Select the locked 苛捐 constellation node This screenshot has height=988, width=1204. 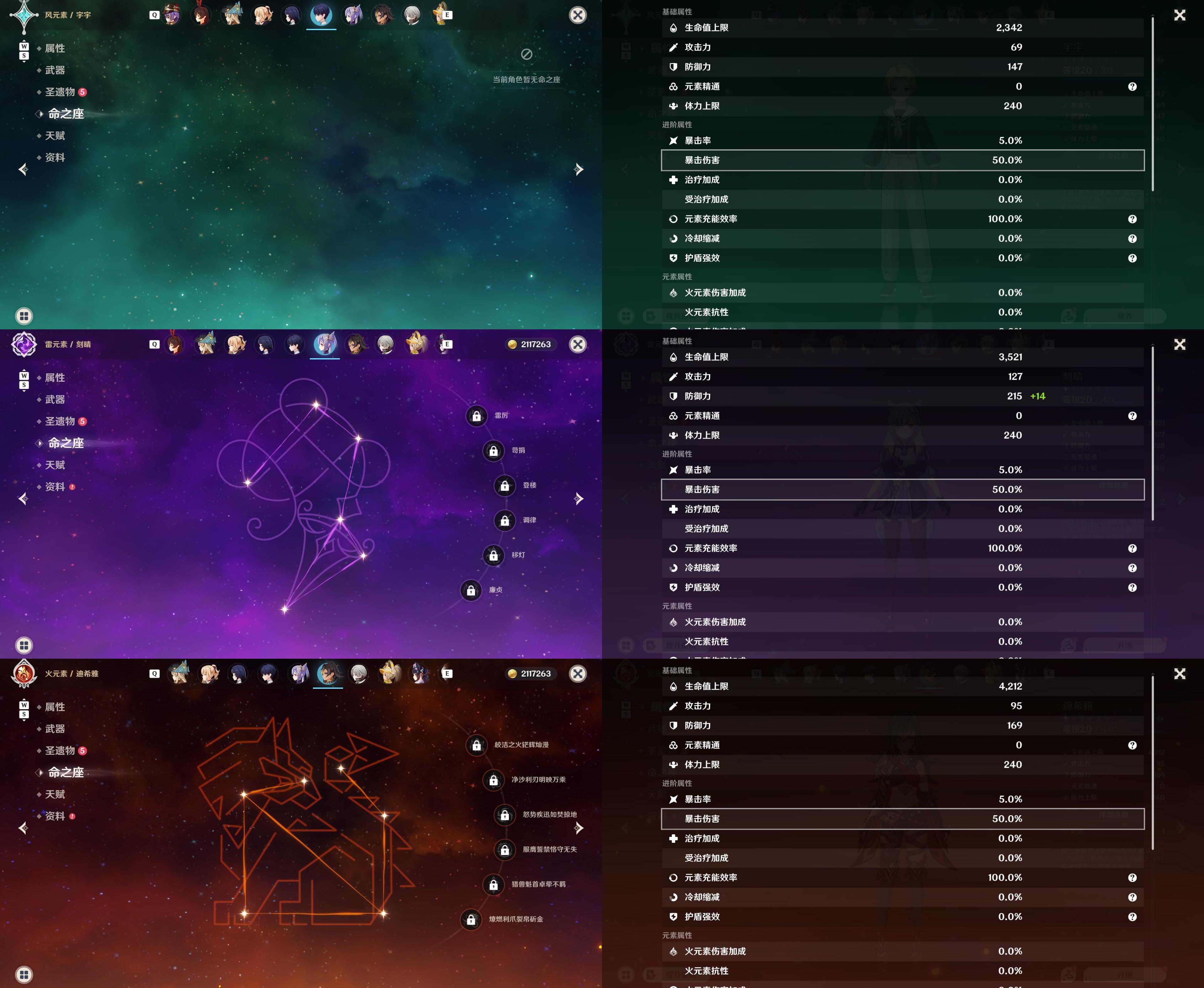[x=493, y=451]
